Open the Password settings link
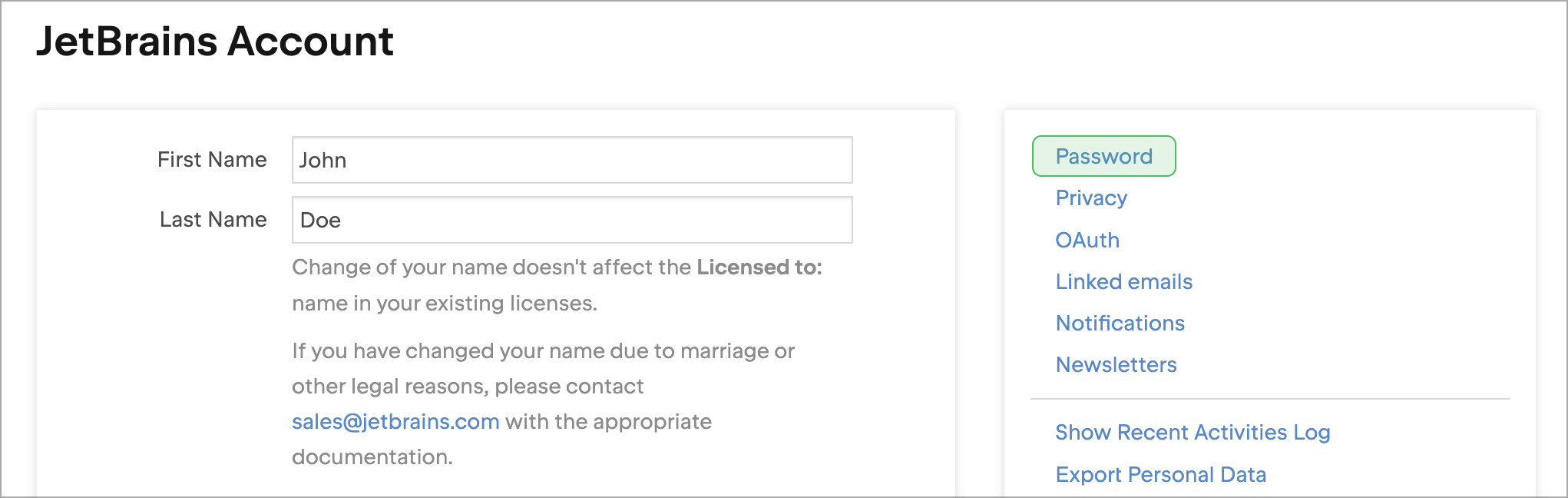The width and height of the screenshot is (1568, 498). tap(1103, 157)
